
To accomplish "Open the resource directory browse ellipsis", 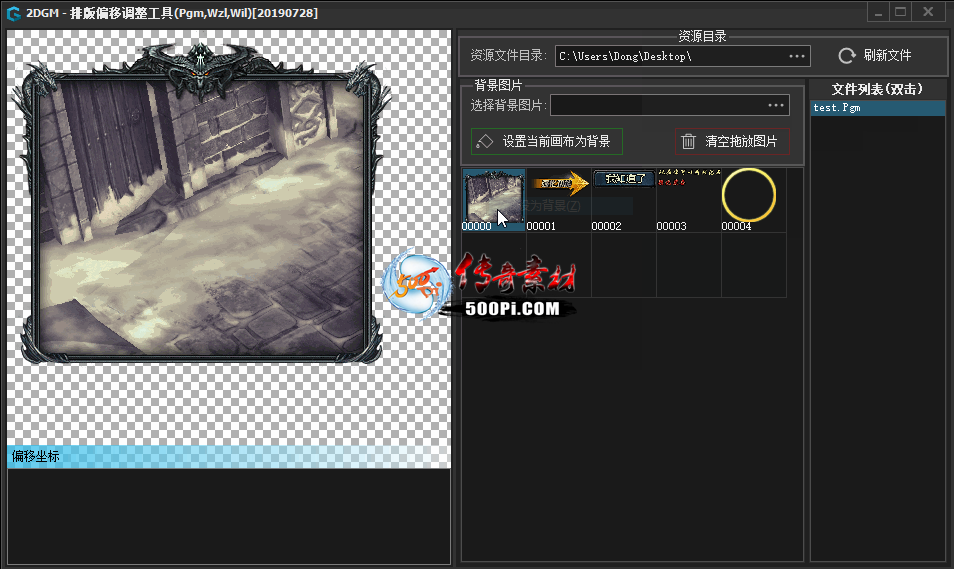I will tap(797, 56).
